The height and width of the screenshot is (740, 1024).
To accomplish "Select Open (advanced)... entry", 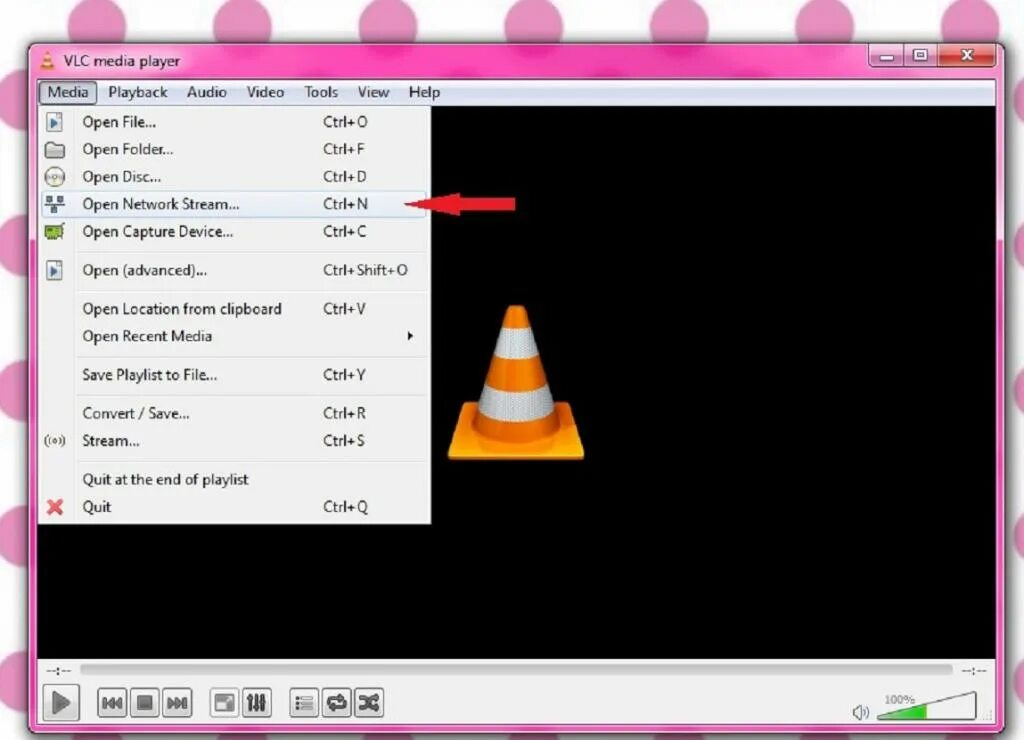I will [x=234, y=270].
